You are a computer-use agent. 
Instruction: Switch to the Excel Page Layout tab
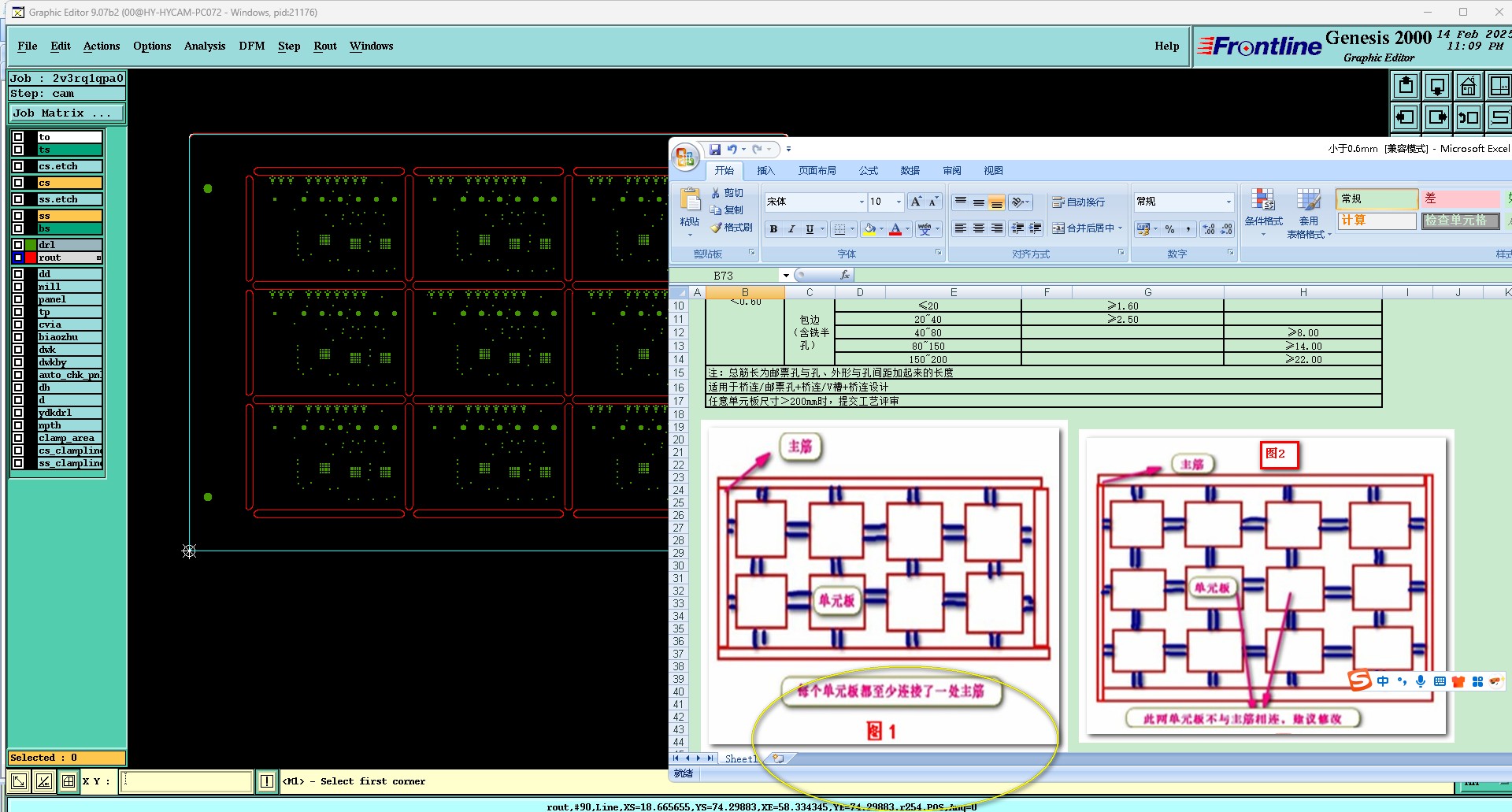point(817,170)
